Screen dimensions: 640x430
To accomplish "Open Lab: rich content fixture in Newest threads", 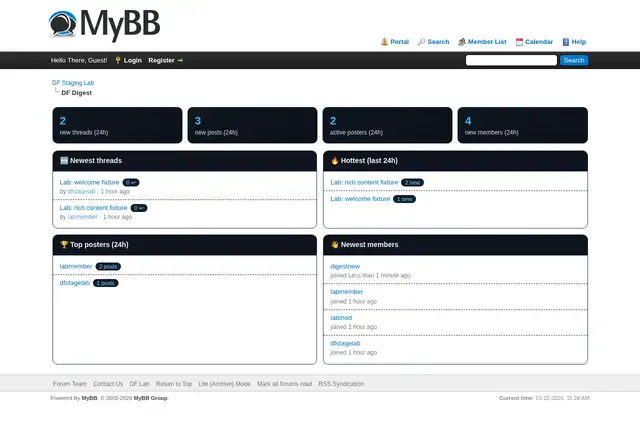I will [x=93, y=208].
